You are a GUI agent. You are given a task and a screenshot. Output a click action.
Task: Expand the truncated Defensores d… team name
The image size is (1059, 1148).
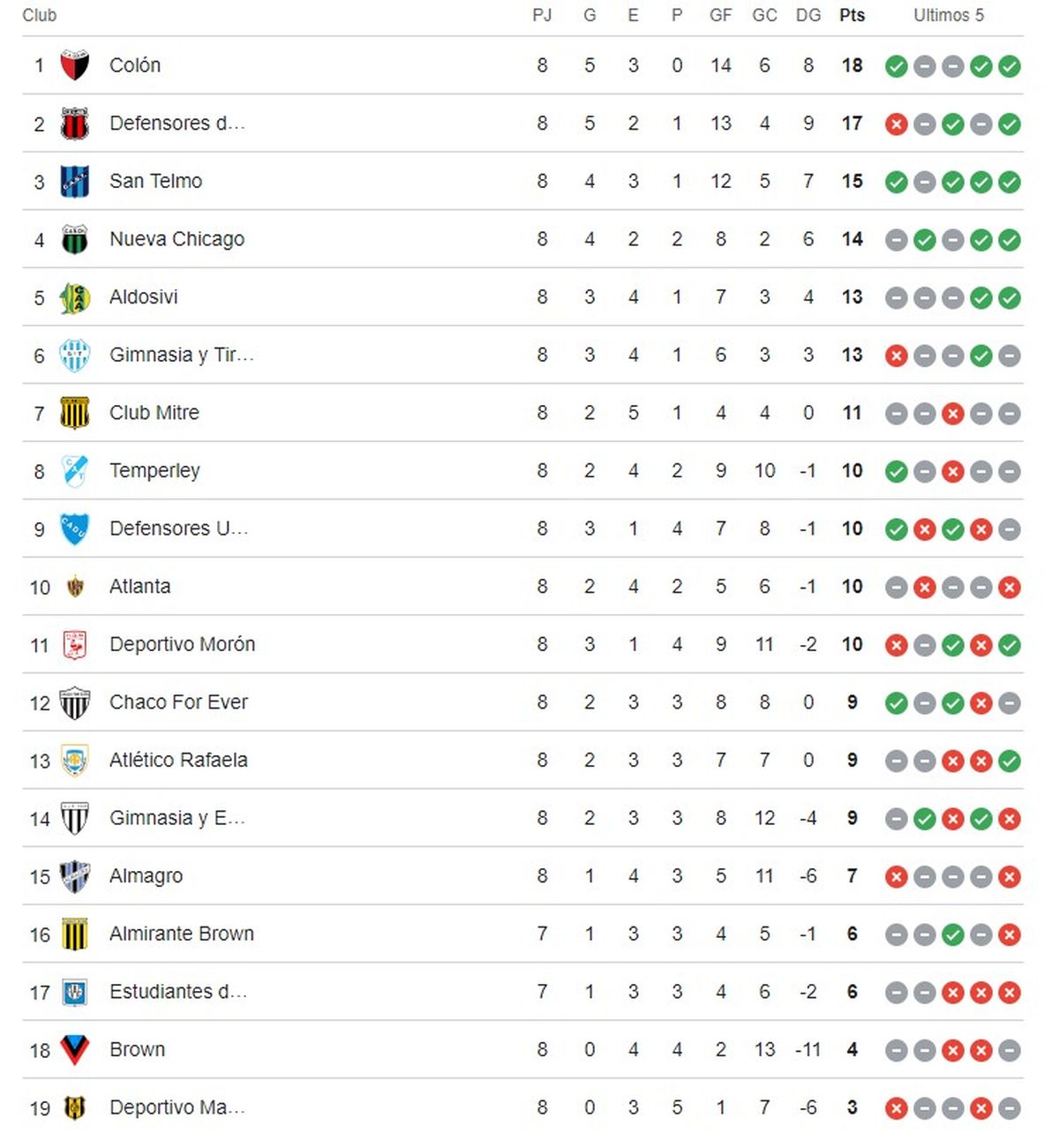(178, 124)
